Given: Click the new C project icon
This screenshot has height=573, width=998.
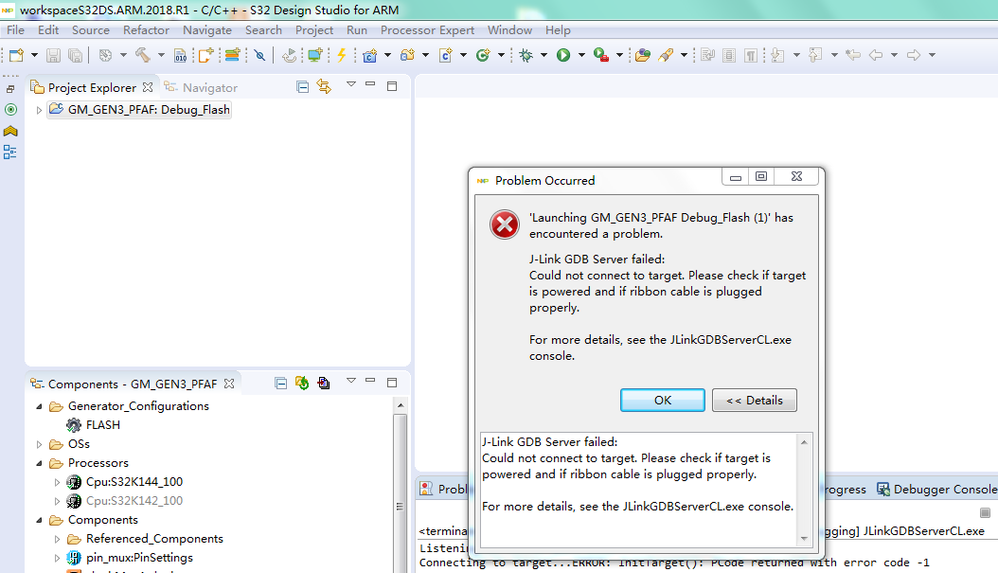Looking at the screenshot, I should pyautogui.click(x=370, y=55).
